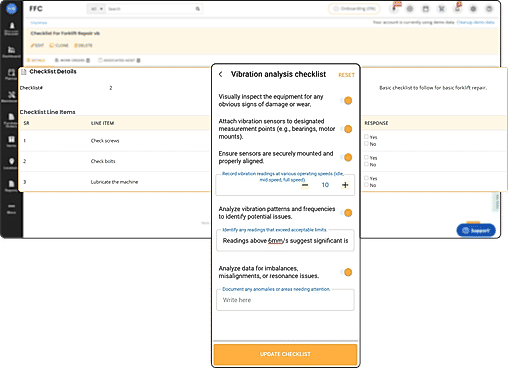Check No for Check screws row
508x368 pixels.
pos(366,144)
